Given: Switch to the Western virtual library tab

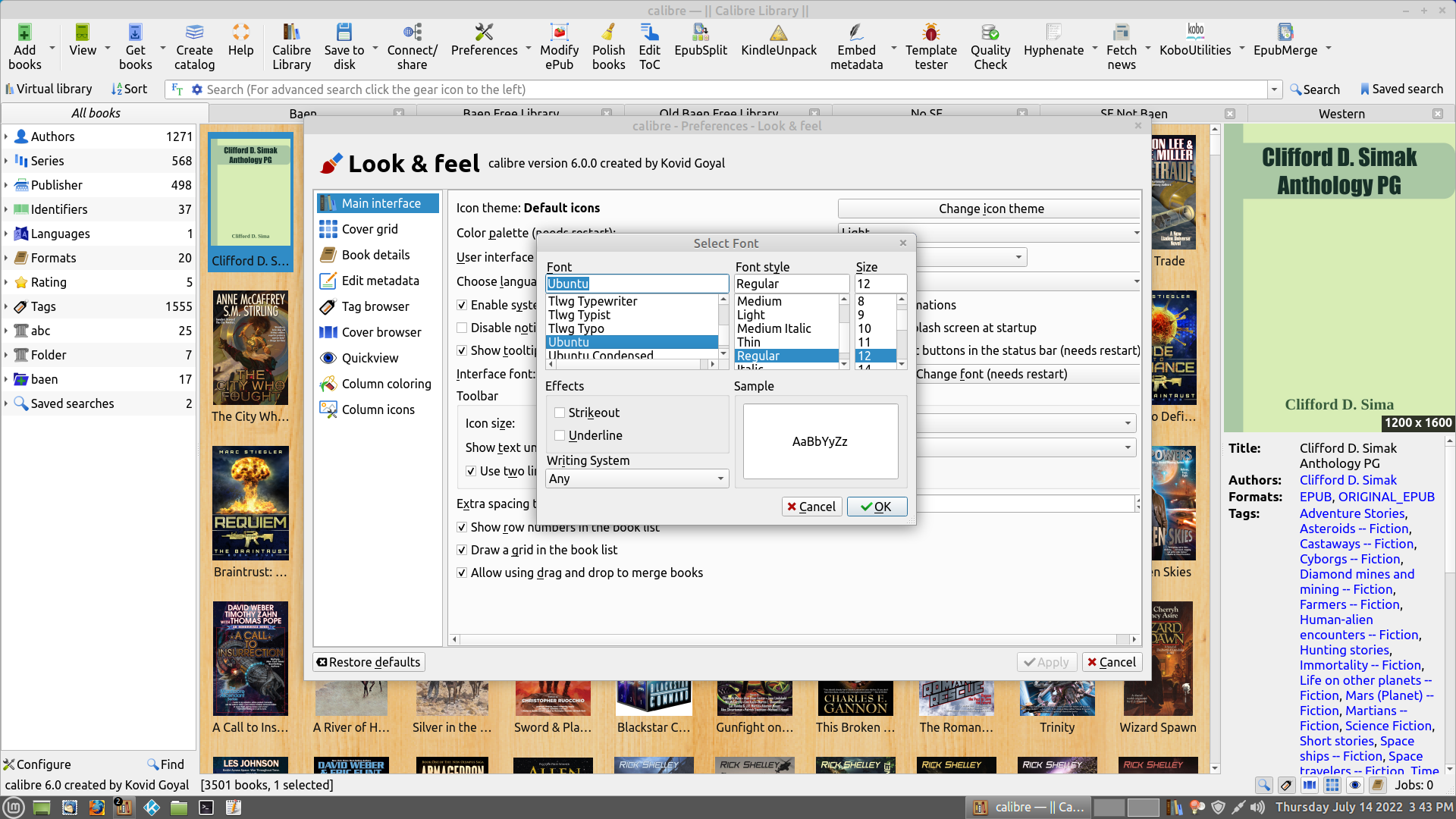Looking at the screenshot, I should tap(1341, 114).
